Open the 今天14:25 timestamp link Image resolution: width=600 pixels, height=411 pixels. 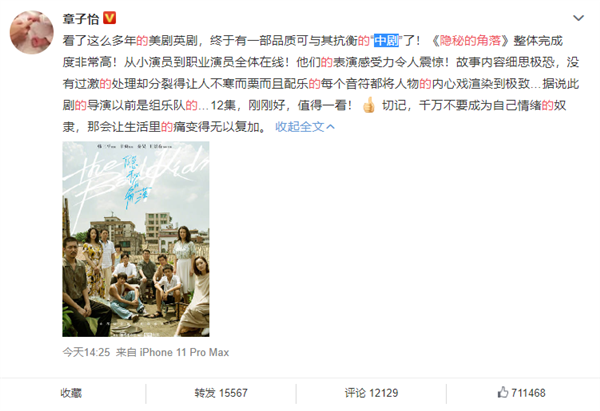(x=86, y=352)
